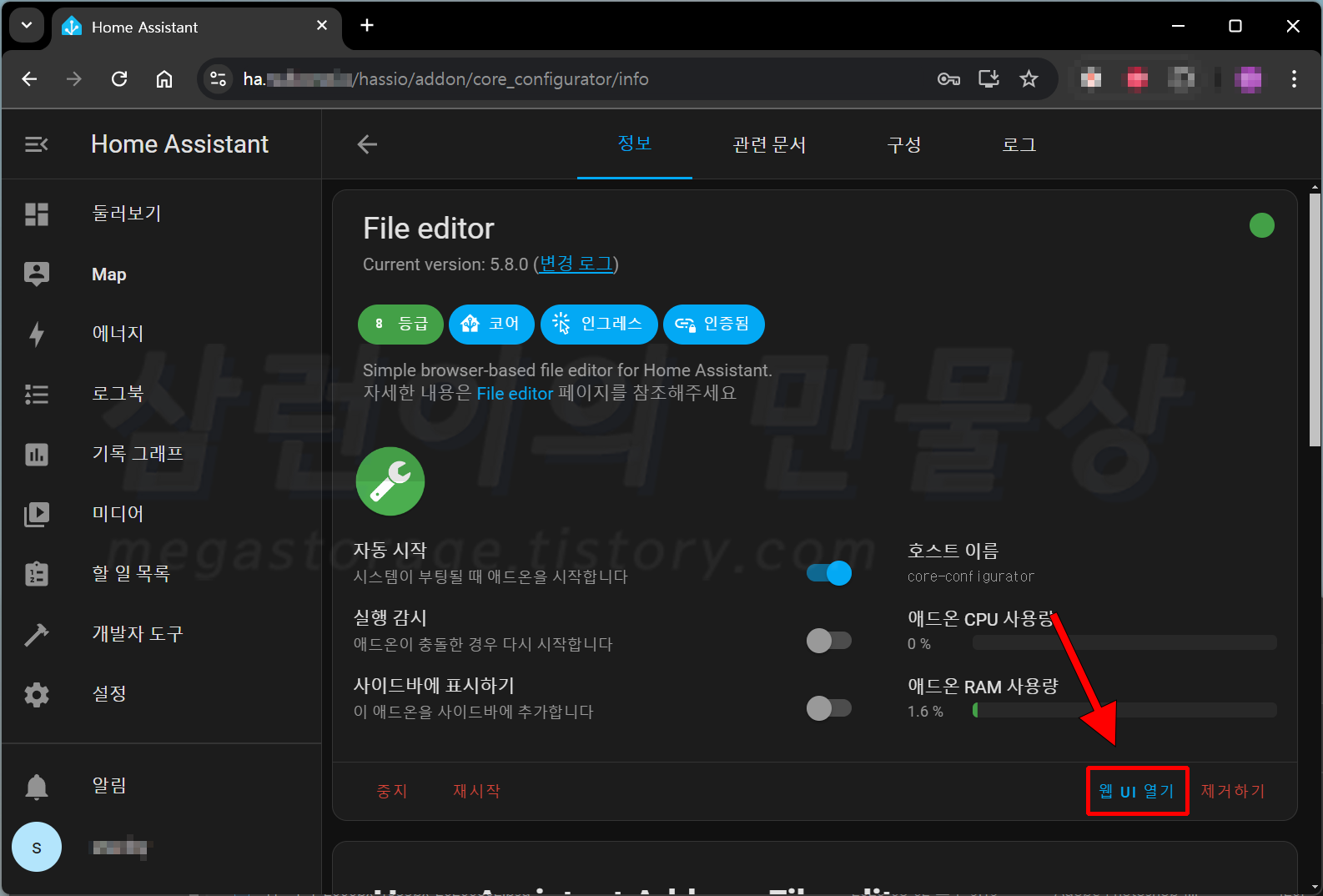
Task: Open the Map sidebar icon
Action: click(x=37, y=274)
